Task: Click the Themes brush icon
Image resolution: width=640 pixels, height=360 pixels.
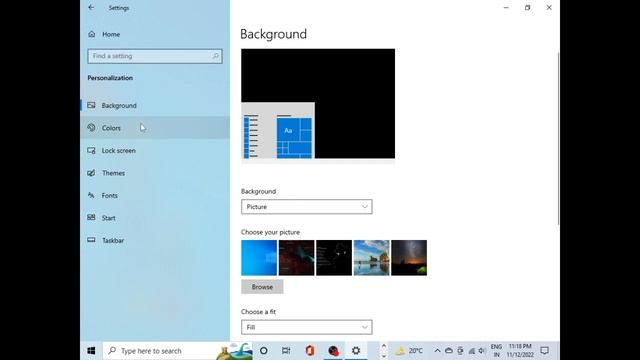Action: pyautogui.click(x=91, y=173)
